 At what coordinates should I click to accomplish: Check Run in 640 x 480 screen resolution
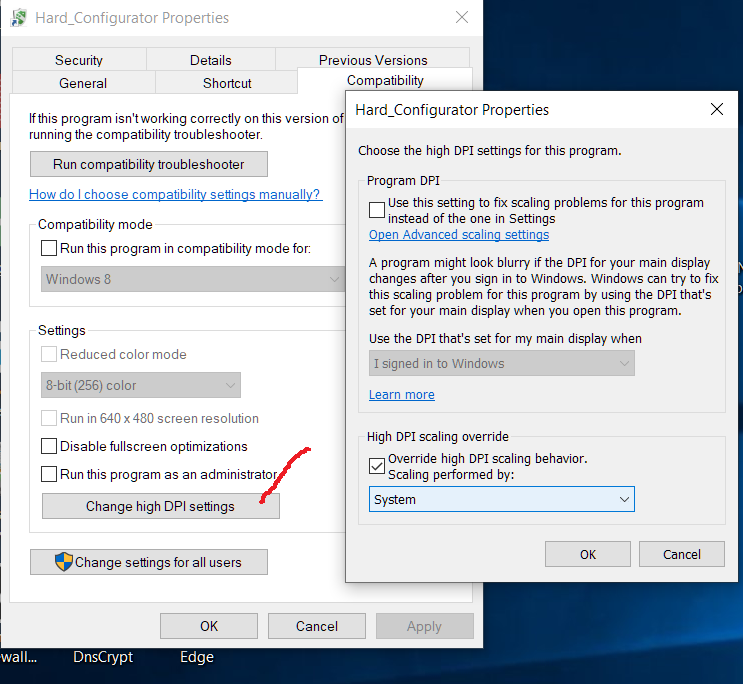(x=49, y=418)
